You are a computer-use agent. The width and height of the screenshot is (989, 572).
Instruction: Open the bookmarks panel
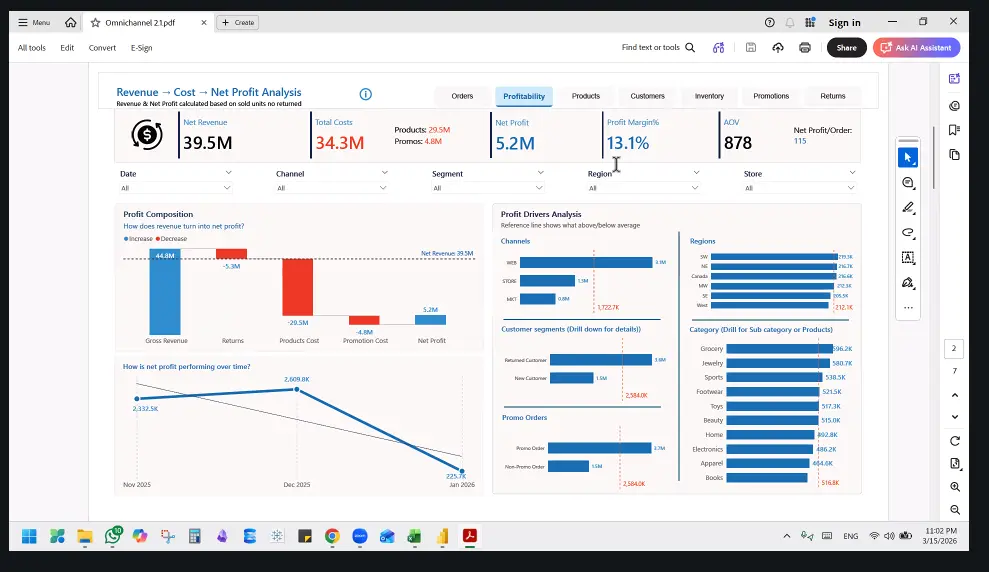coord(954,130)
